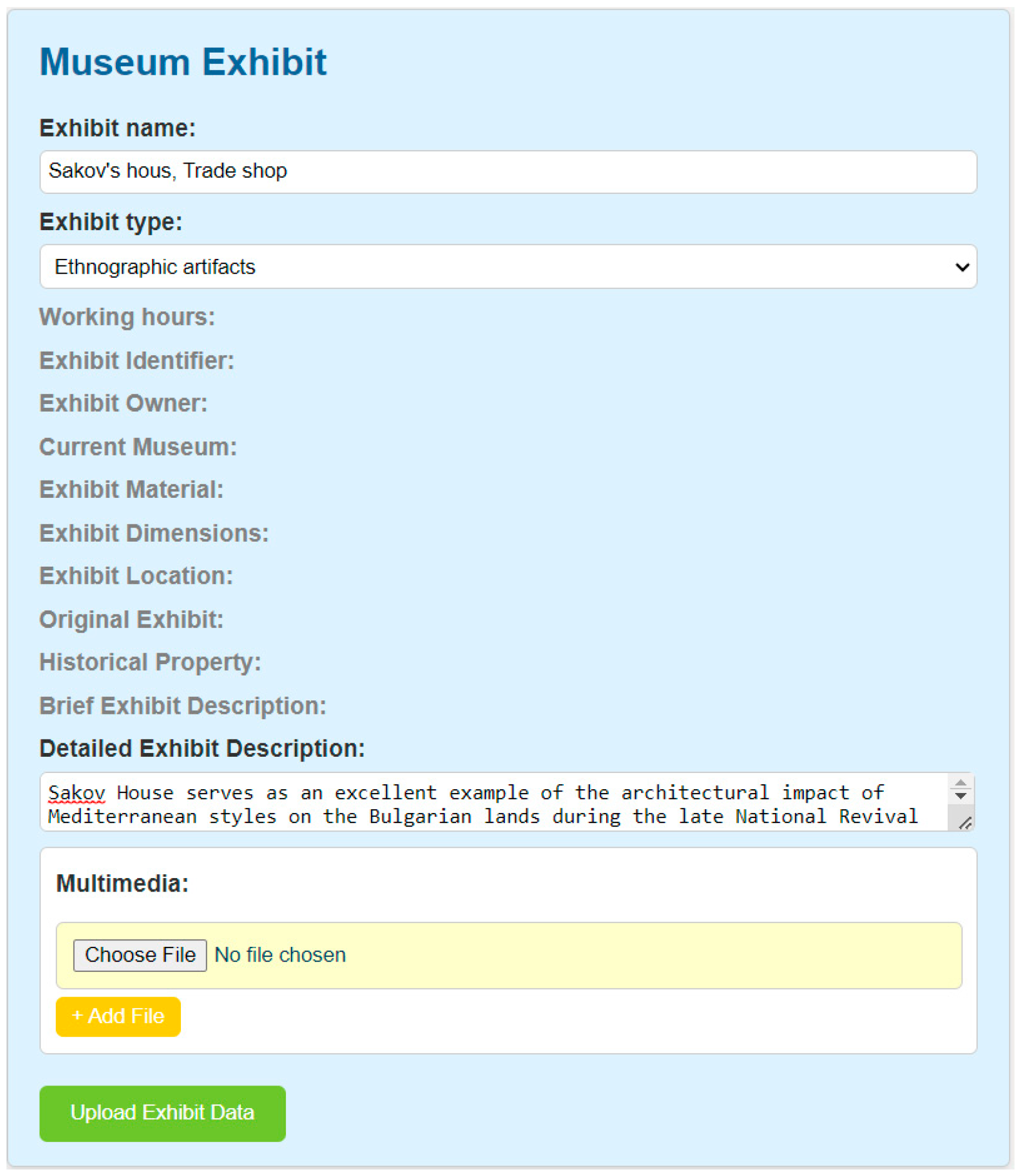Expand the Exhibit Owner section
Screen dimensions: 1021x1176
123,404
